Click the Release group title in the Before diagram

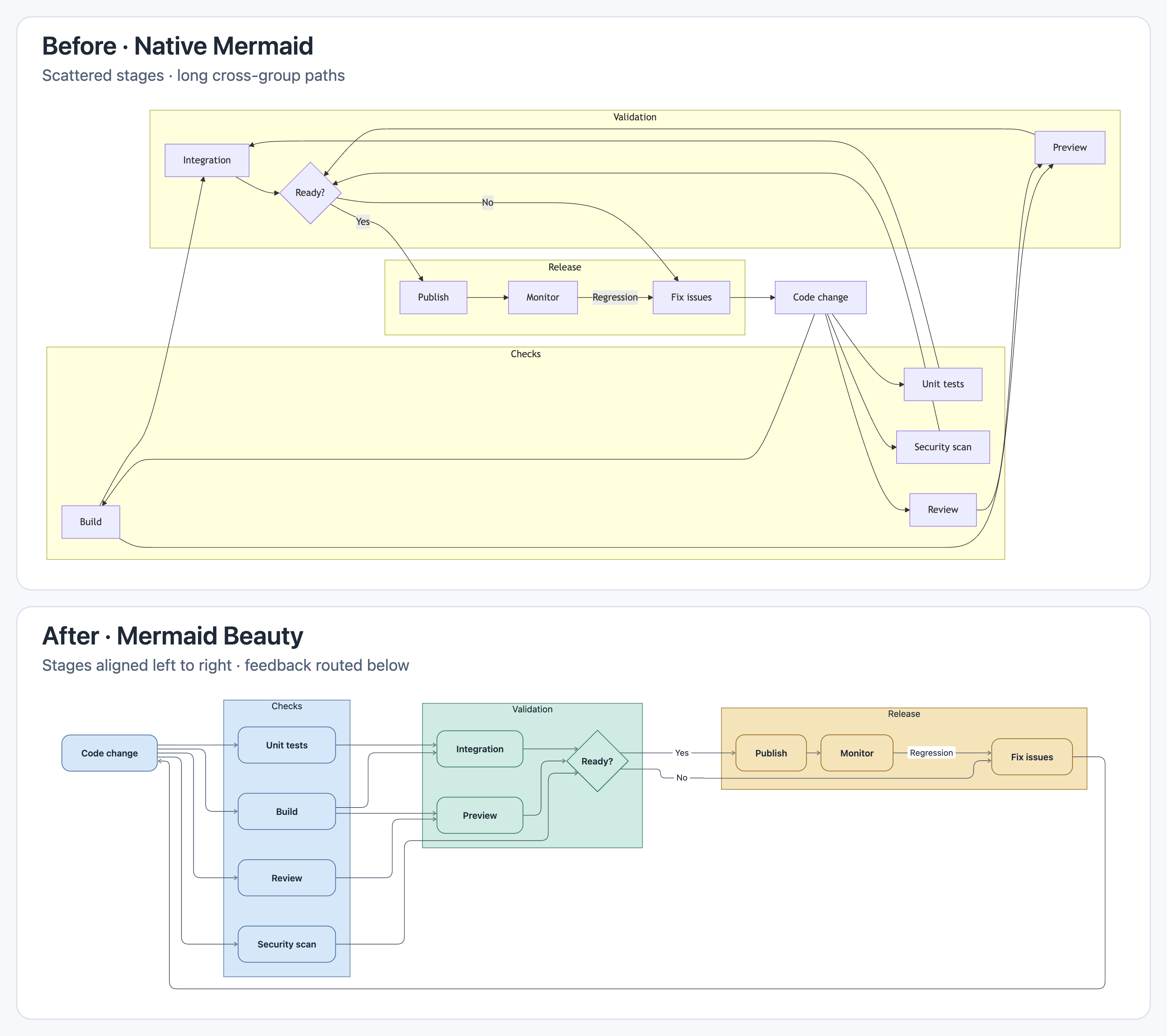[564, 267]
